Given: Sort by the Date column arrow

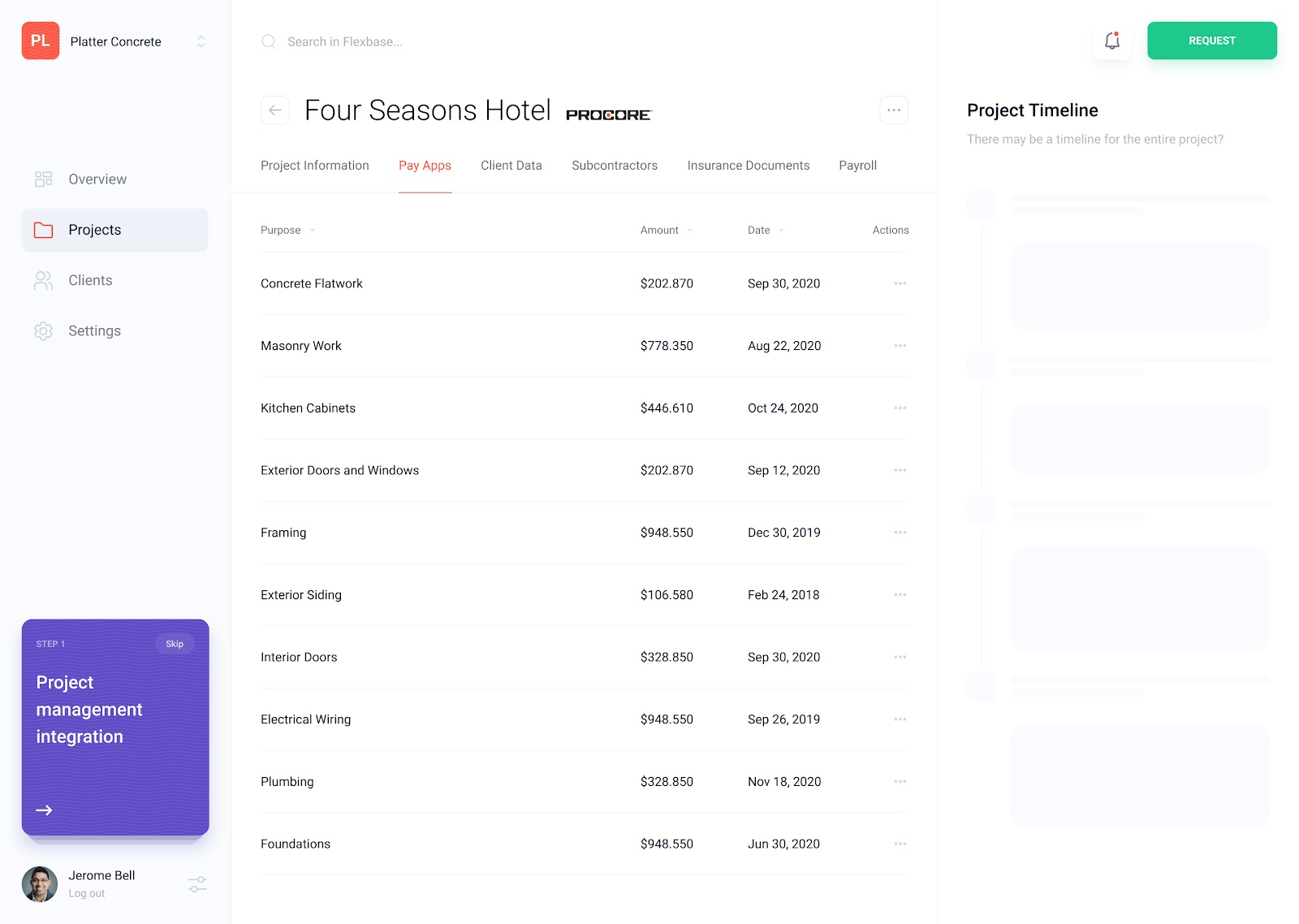Looking at the screenshot, I should pos(781,231).
